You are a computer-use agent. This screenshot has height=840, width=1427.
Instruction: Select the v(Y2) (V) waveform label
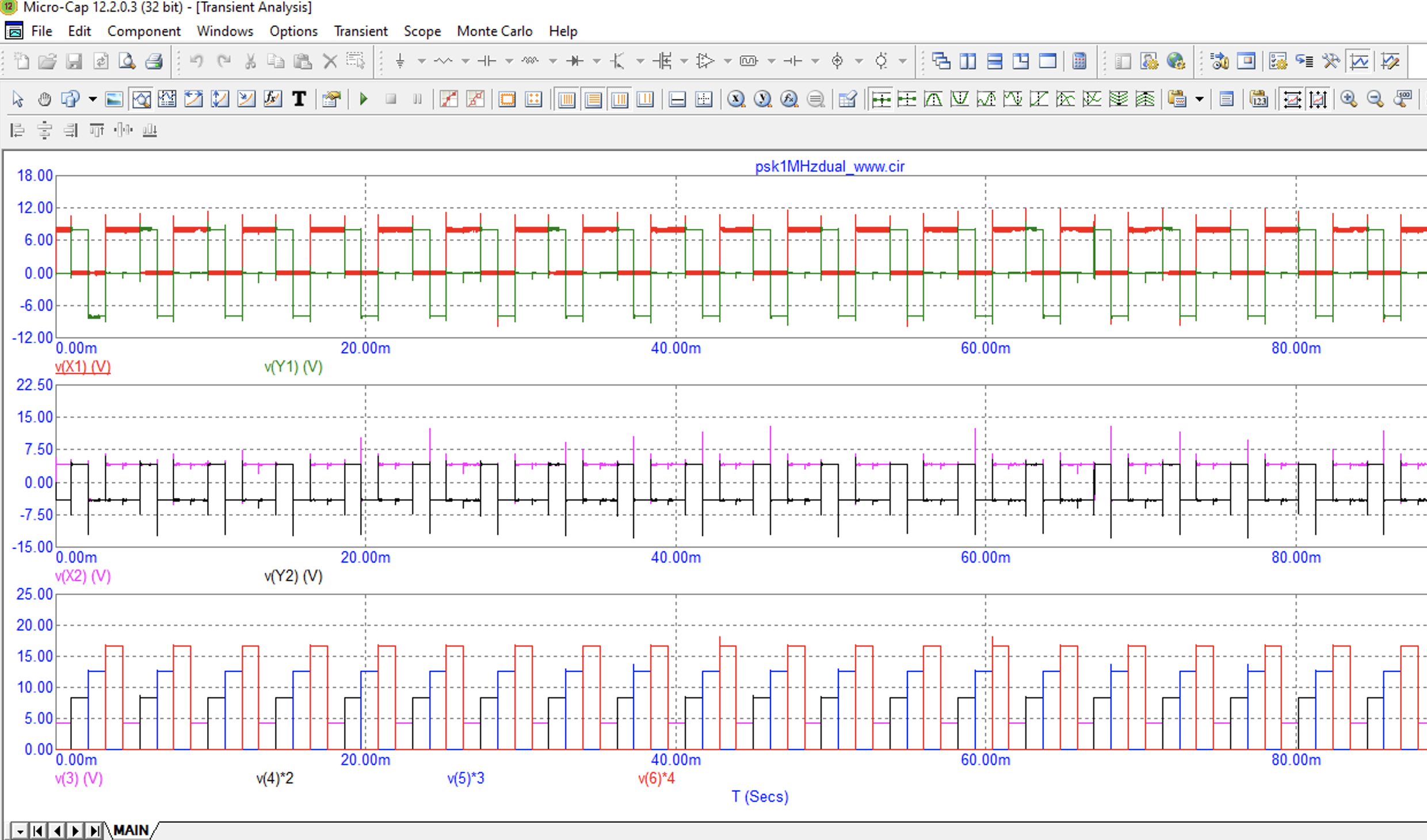(293, 576)
